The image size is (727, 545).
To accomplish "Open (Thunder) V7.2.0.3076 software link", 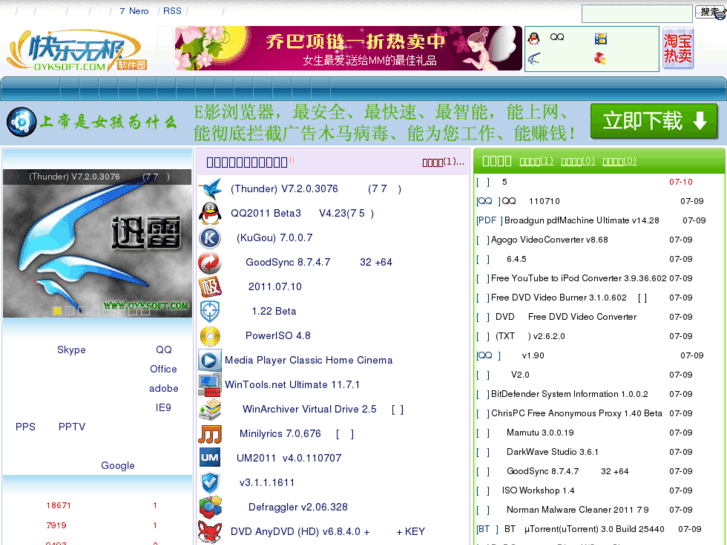I will pos(316,189).
